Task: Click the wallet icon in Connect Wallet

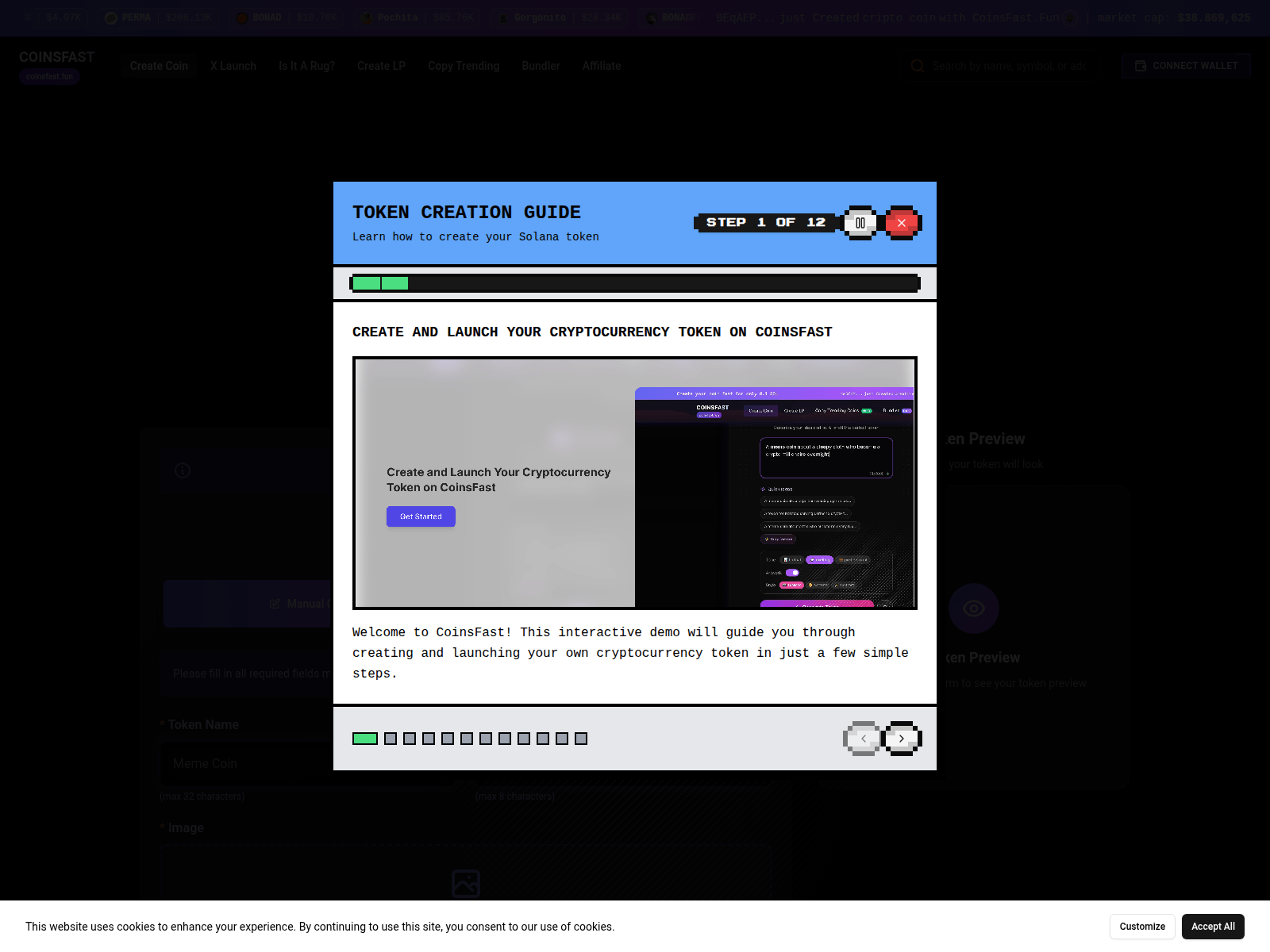Action: [x=1141, y=66]
